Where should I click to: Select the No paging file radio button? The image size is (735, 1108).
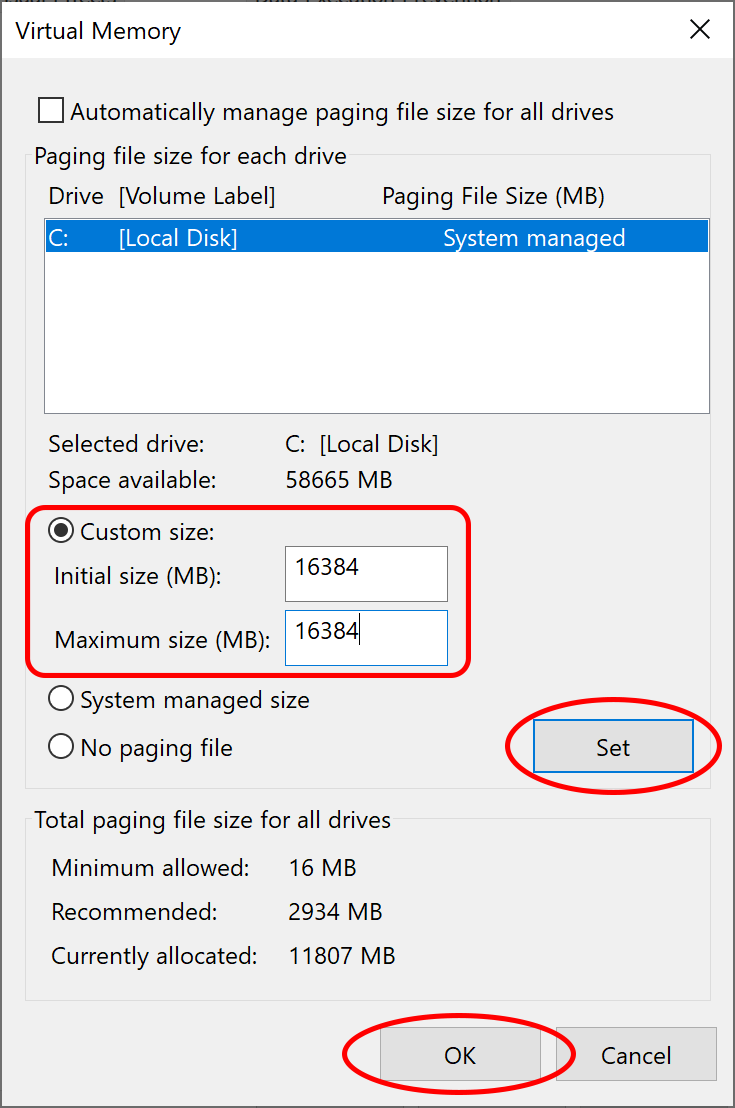62,747
